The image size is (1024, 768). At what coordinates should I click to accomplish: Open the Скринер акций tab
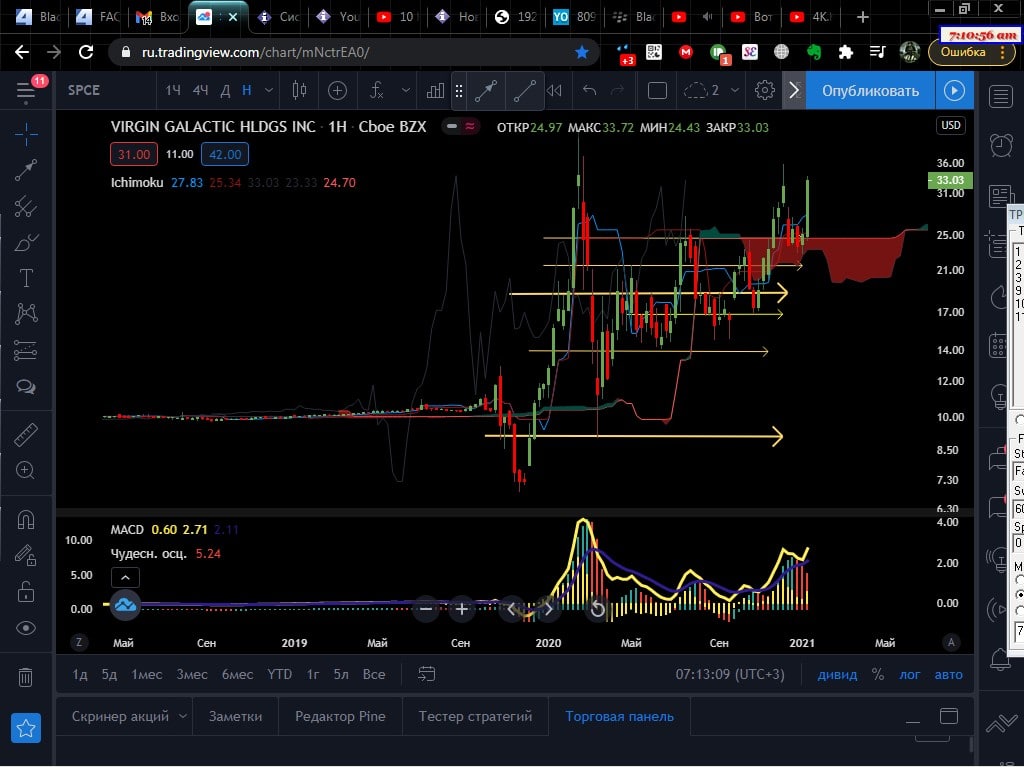[x=120, y=716]
